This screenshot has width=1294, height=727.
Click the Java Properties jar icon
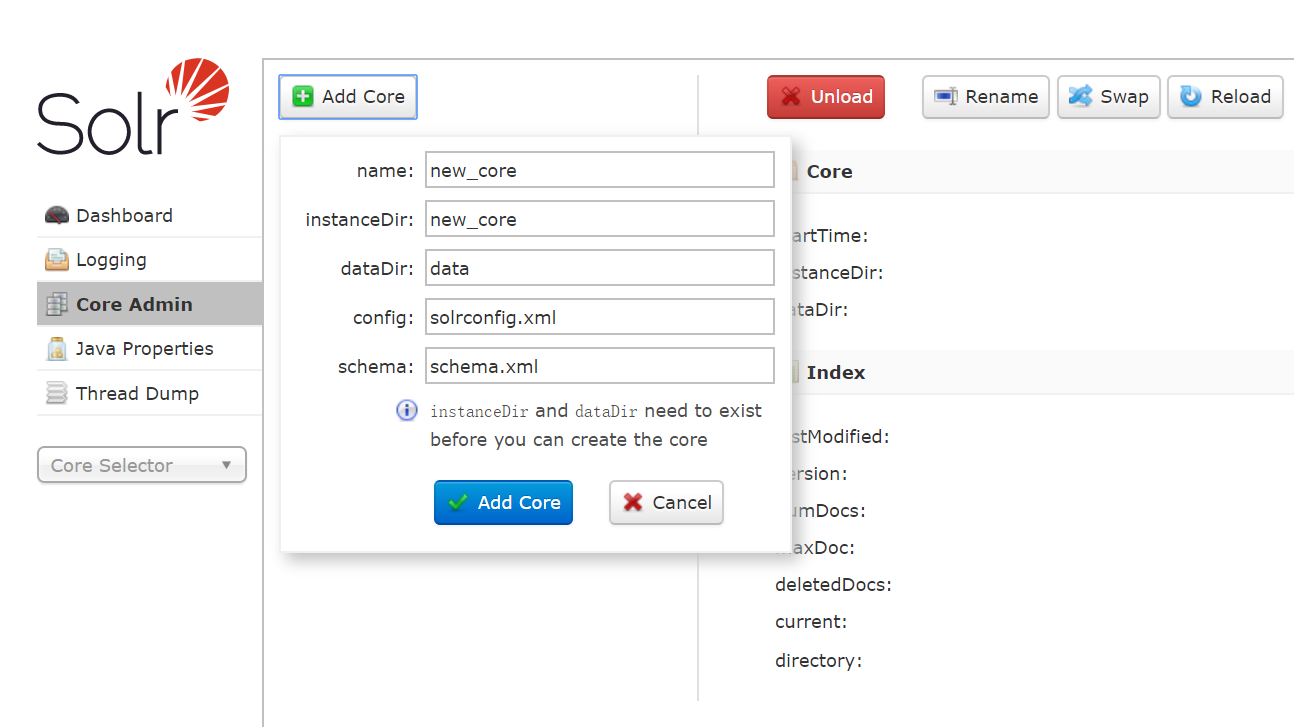coord(57,349)
